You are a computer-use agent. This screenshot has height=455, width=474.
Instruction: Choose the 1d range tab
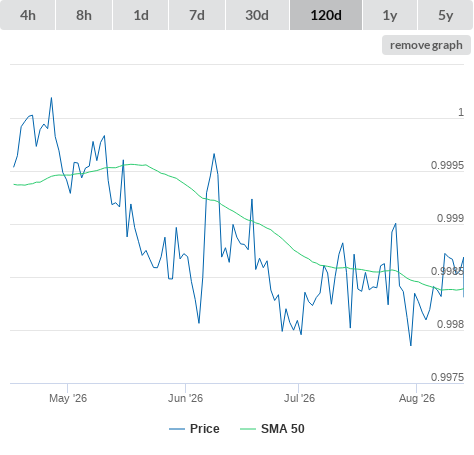(141, 15)
